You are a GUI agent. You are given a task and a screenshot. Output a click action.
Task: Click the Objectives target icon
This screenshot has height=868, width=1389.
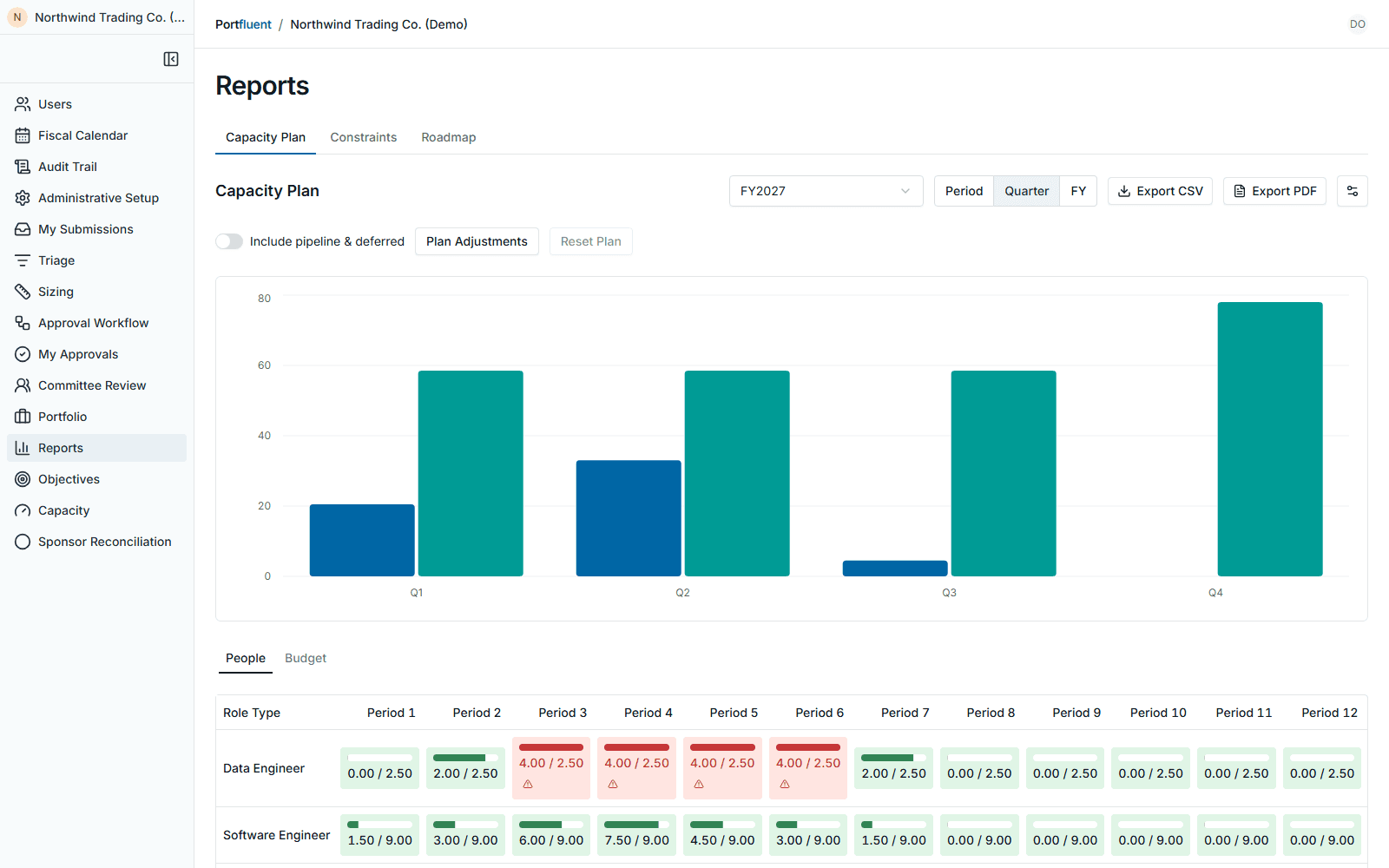pyautogui.click(x=23, y=479)
